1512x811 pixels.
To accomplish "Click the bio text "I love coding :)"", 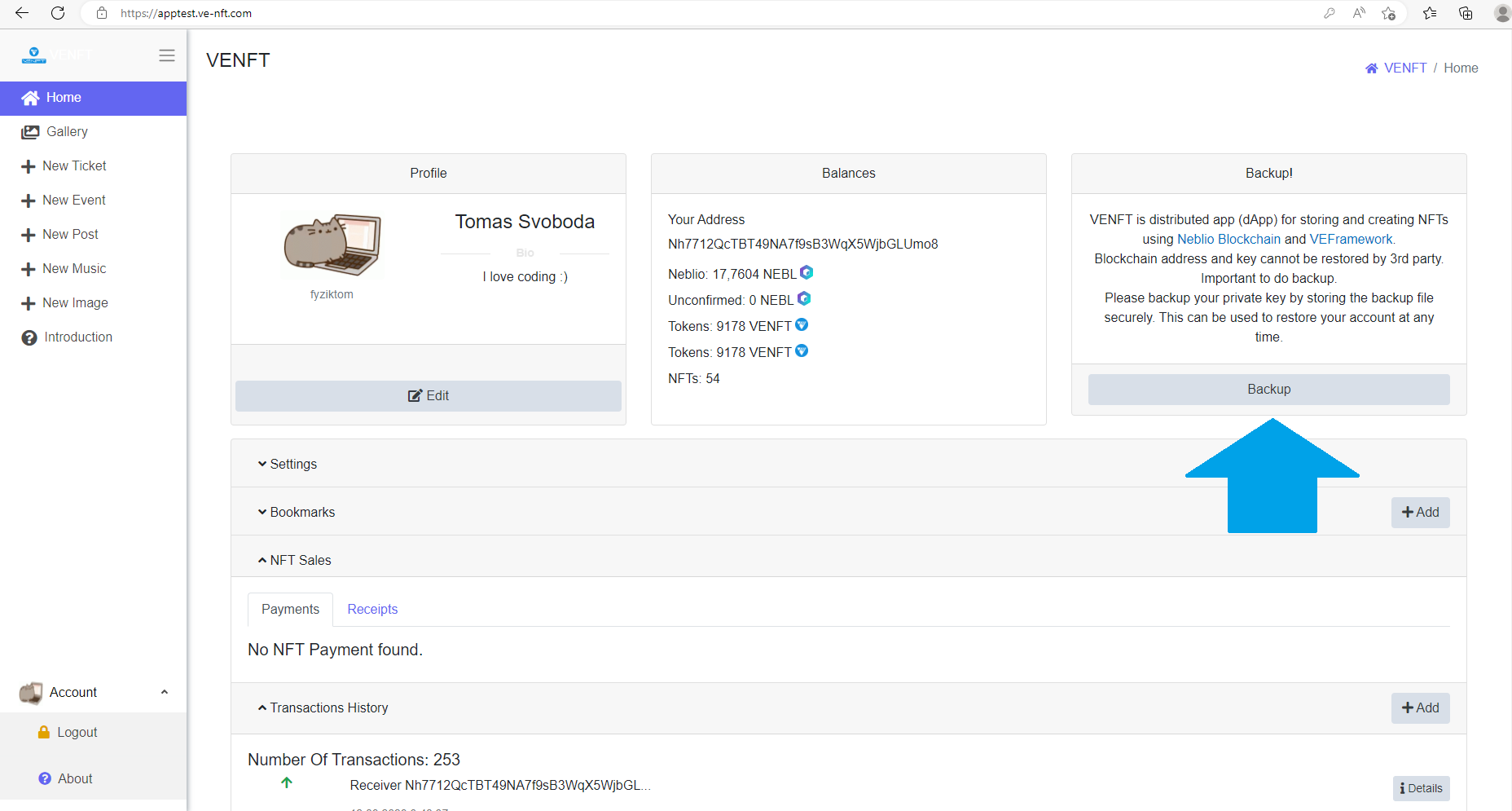I will [525, 277].
